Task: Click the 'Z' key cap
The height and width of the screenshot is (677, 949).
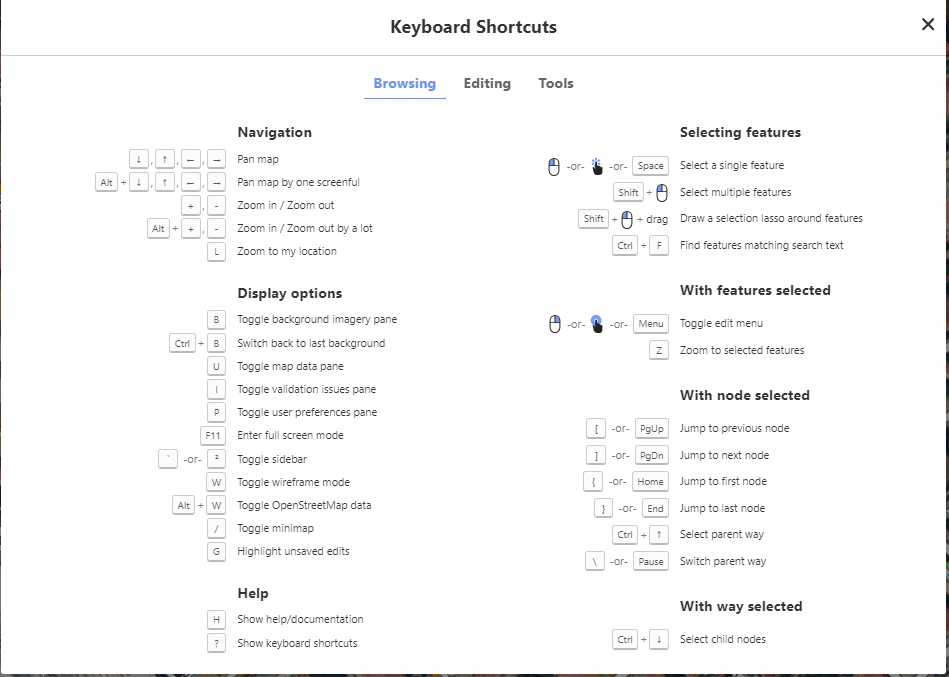Action: pos(659,351)
